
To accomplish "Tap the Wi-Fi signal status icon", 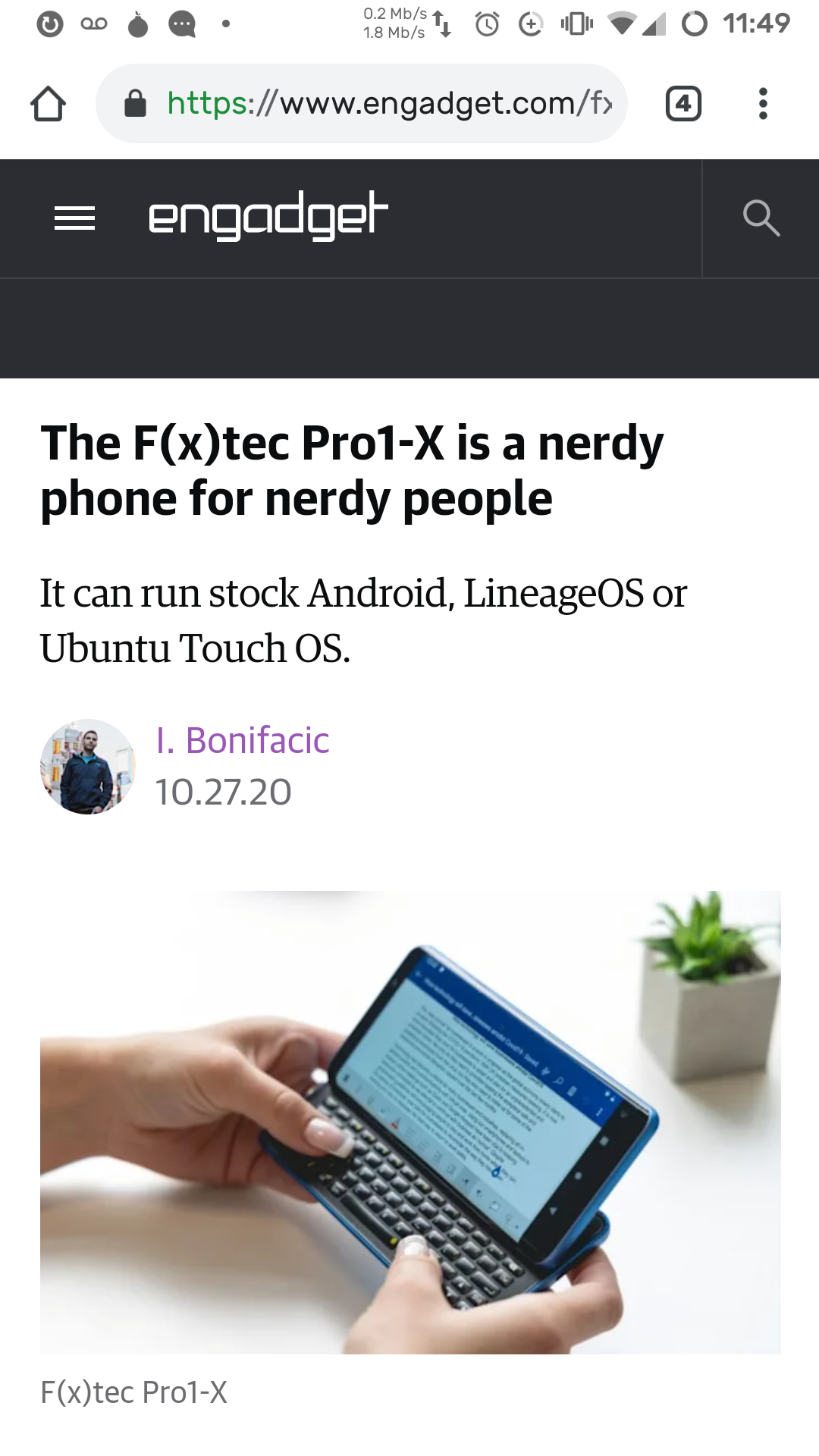I will 621,24.
